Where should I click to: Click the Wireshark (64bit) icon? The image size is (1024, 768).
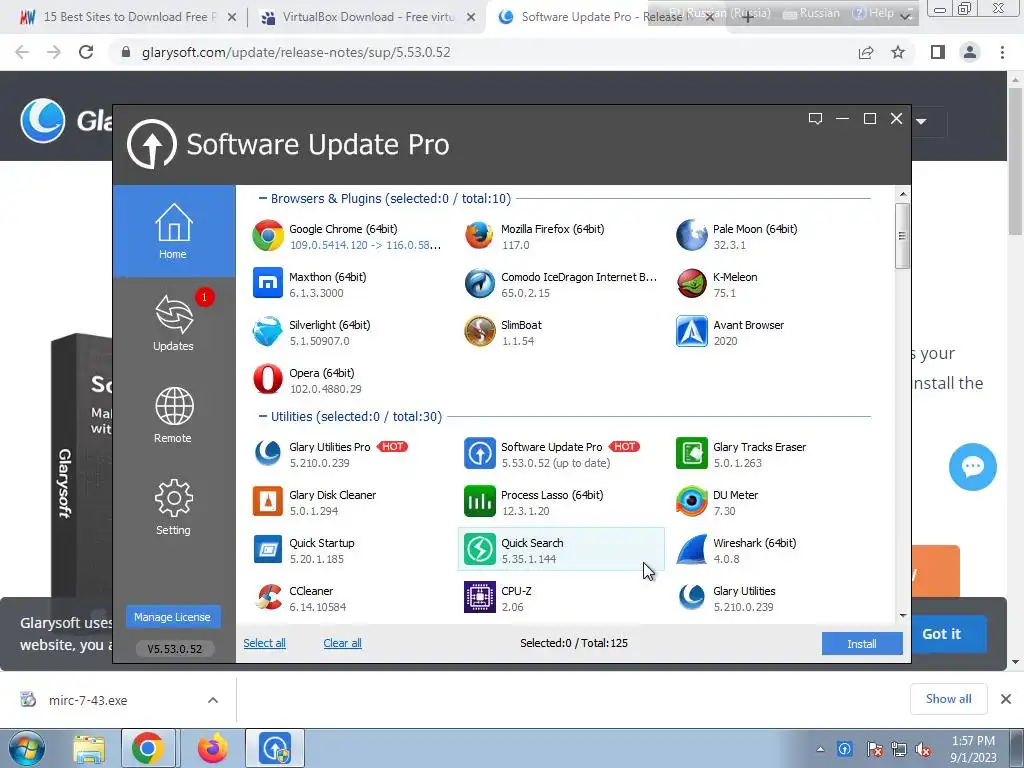[x=692, y=549]
